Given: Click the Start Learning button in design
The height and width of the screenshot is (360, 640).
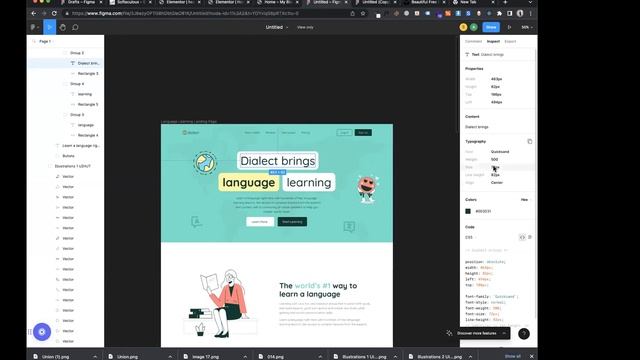Looking at the screenshot, I should click(x=292, y=222).
